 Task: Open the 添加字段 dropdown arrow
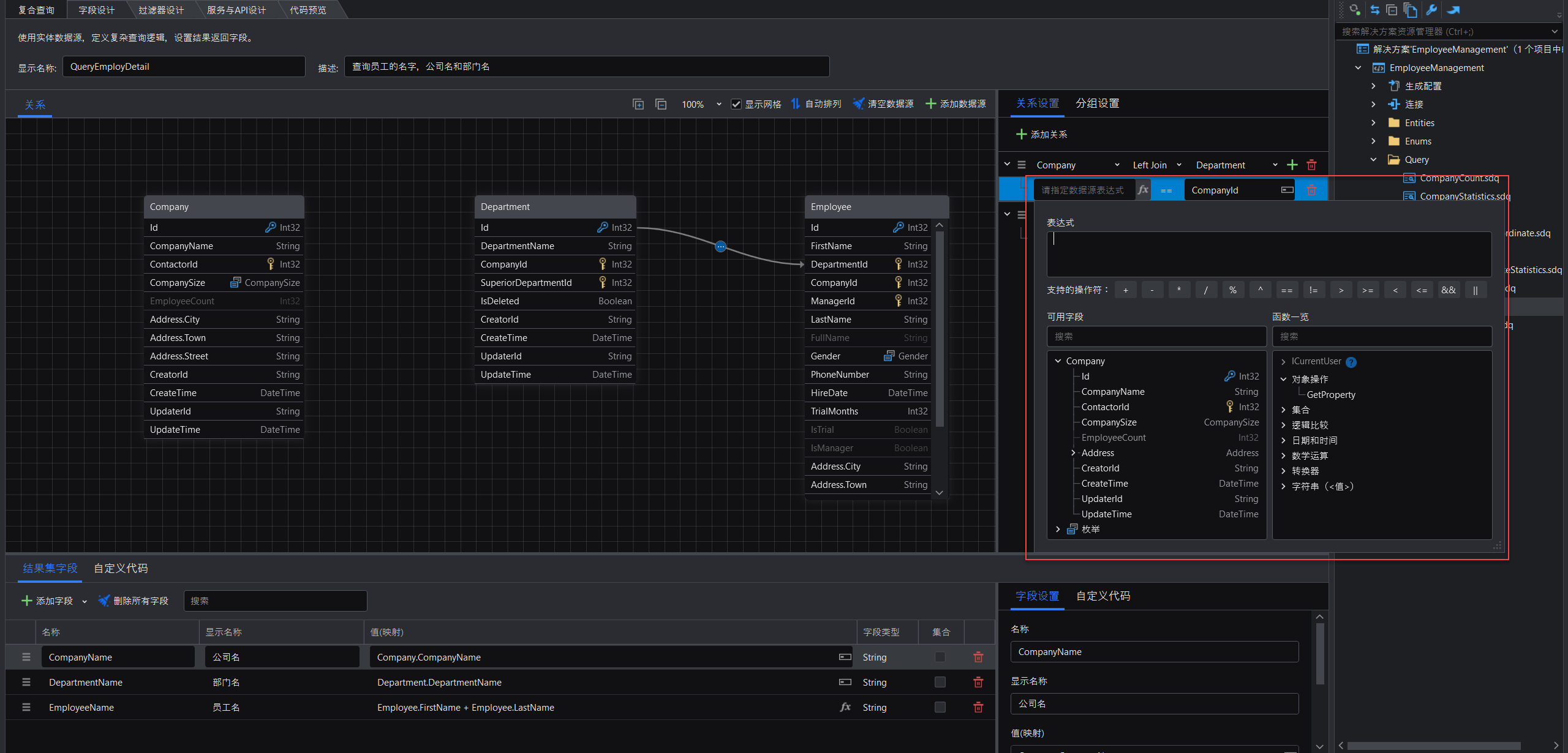point(85,601)
